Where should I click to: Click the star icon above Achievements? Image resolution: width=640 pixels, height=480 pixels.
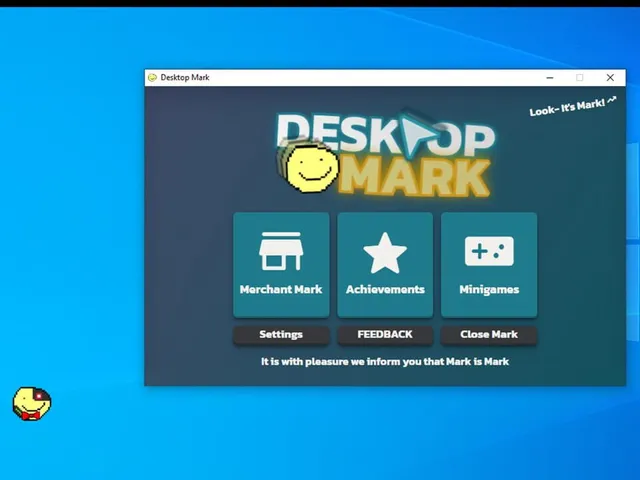point(385,253)
